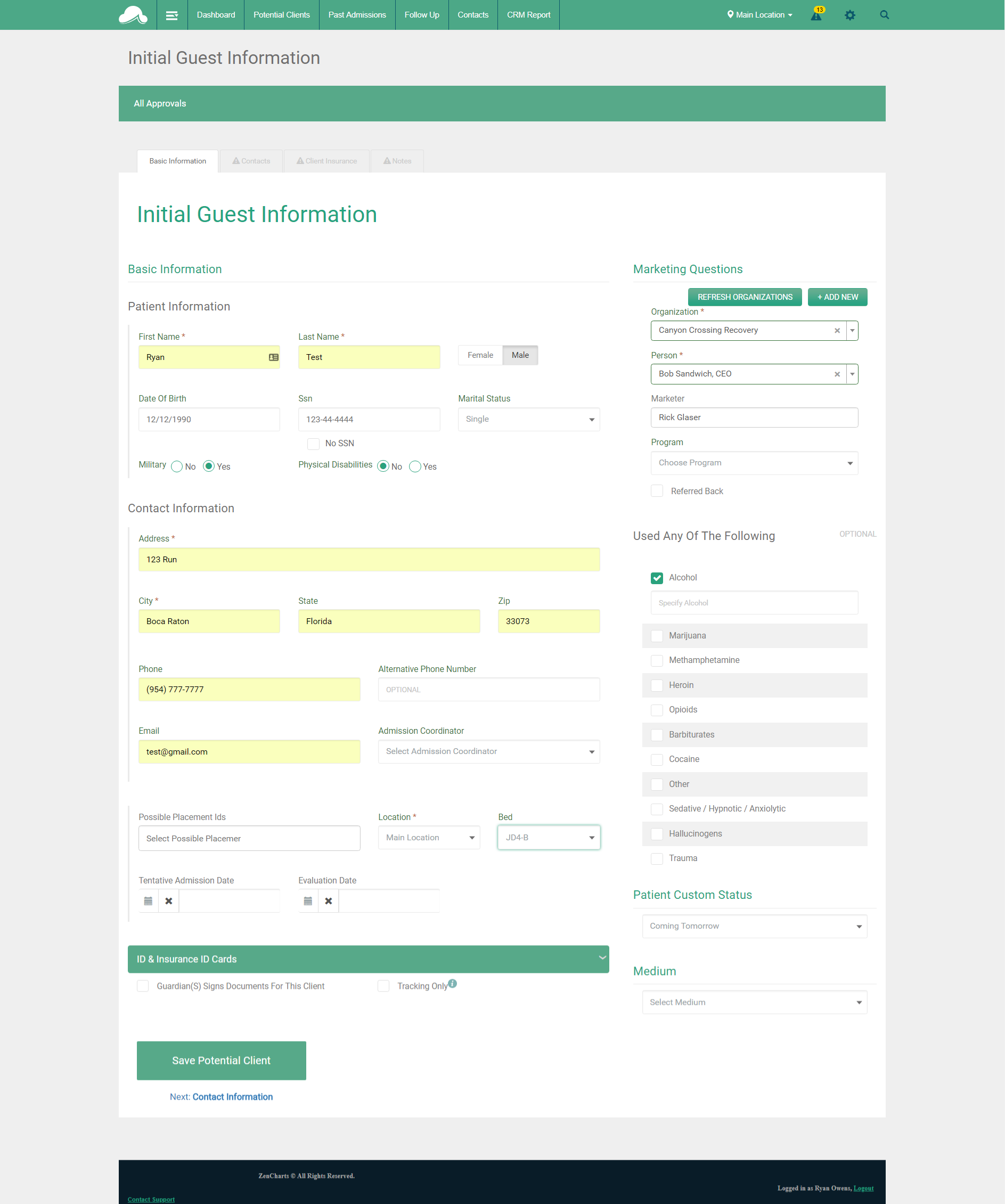
Task: Open the Main Location header dropdown
Action: point(759,15)
